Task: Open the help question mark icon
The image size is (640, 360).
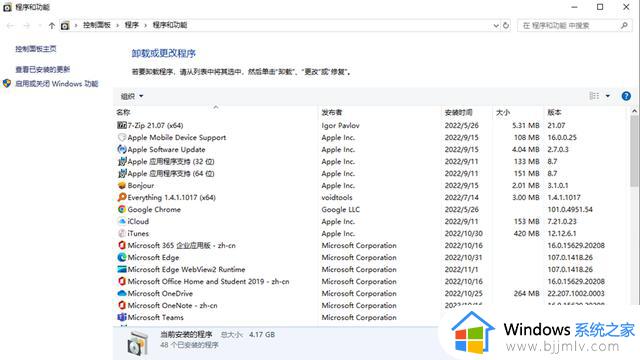Action: point(626,96)
